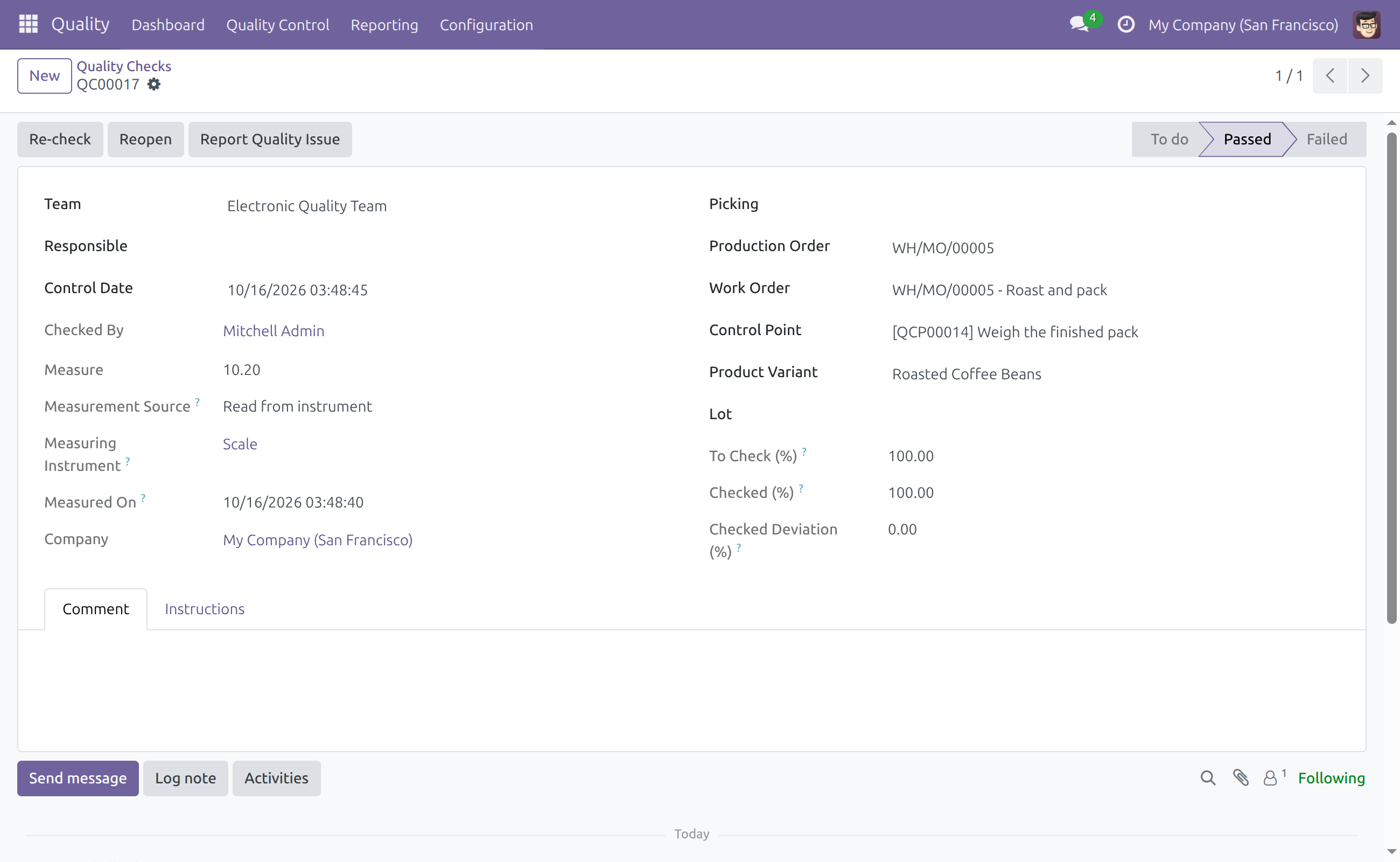Switch to the Instructions tab
The height and width of the screenshot is (862, 1400).
(x=205, y=609)
